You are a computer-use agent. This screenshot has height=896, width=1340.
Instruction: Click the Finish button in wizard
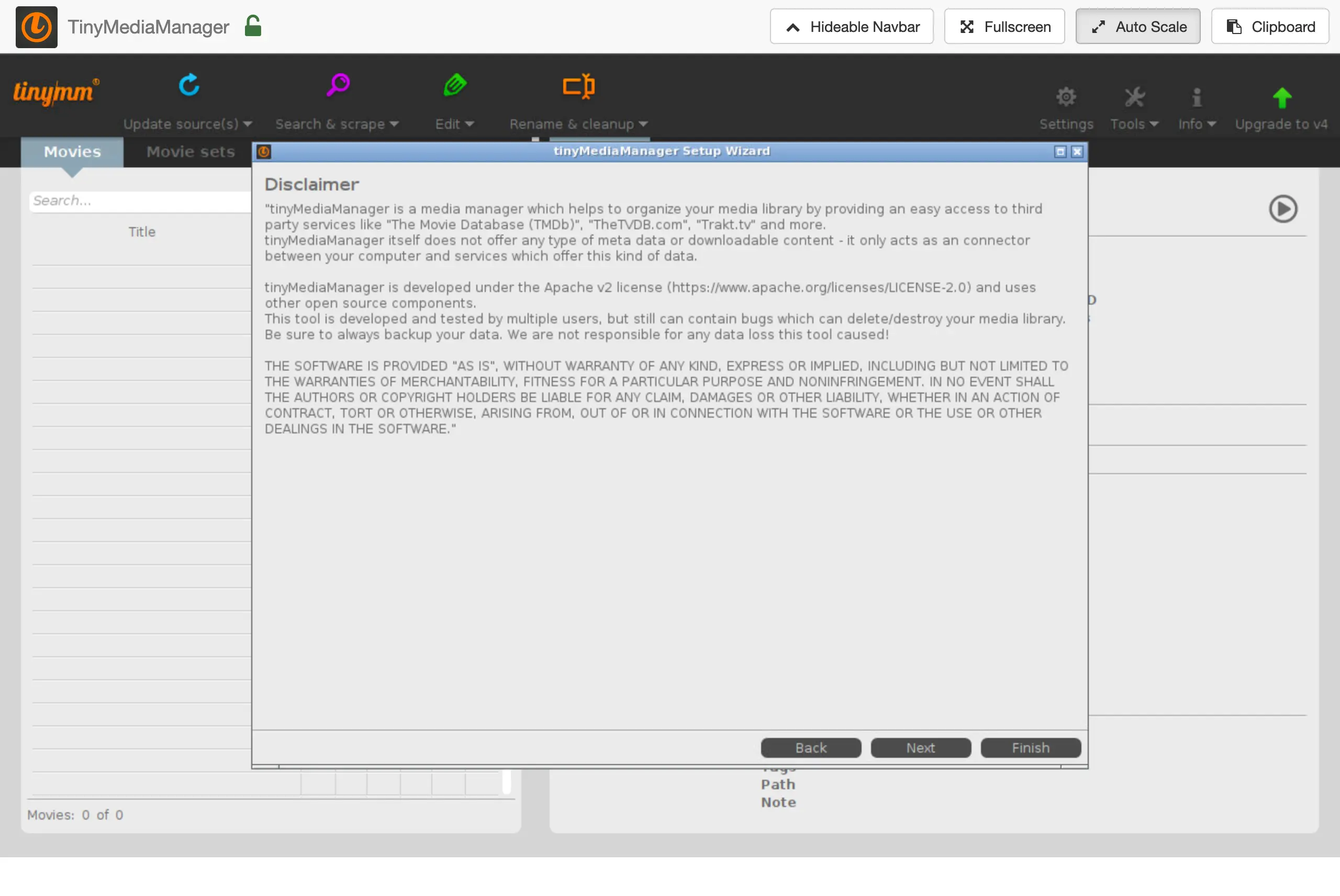(x=1030, y=747)
